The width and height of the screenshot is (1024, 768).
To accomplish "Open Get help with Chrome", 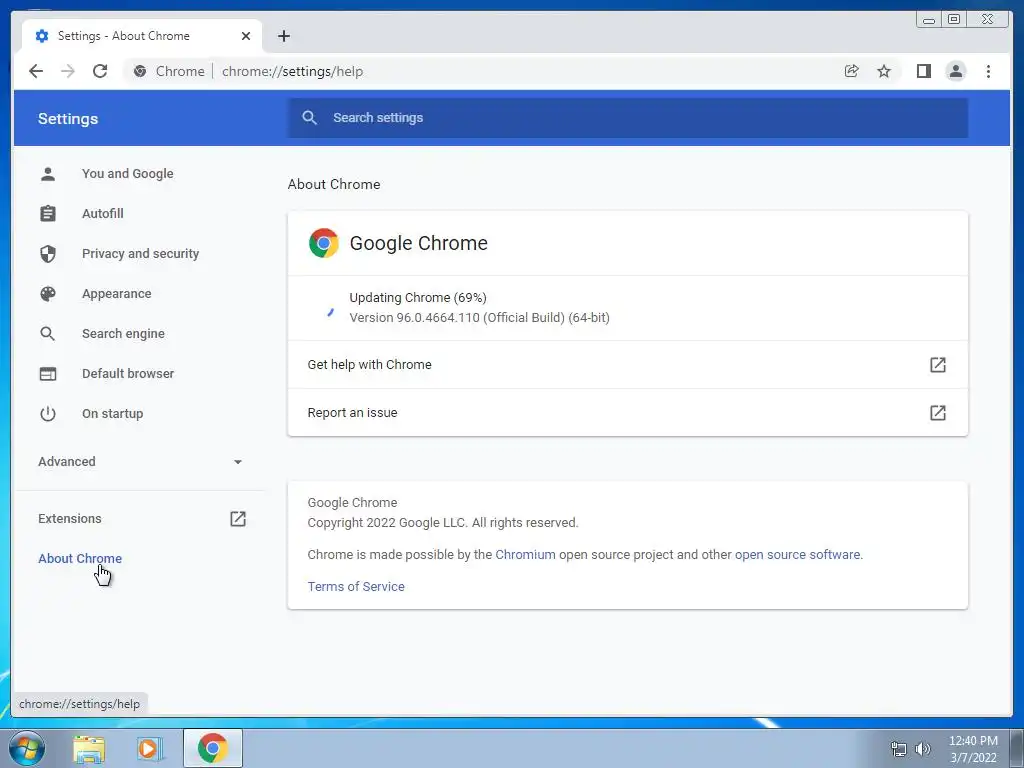I will 628,364.
